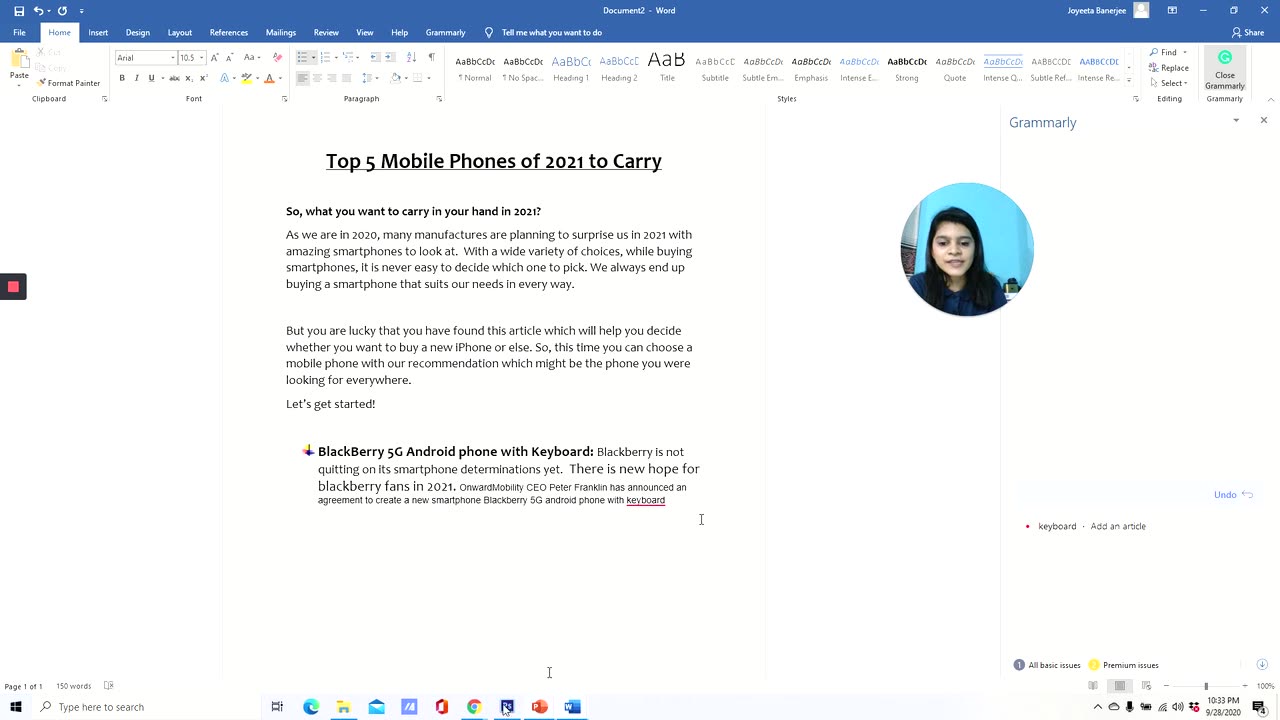Image resolution: width=1280 pixels, height=720 pixels.
Task: Undo the last action in Quick Access
Action: pos(38,11)
